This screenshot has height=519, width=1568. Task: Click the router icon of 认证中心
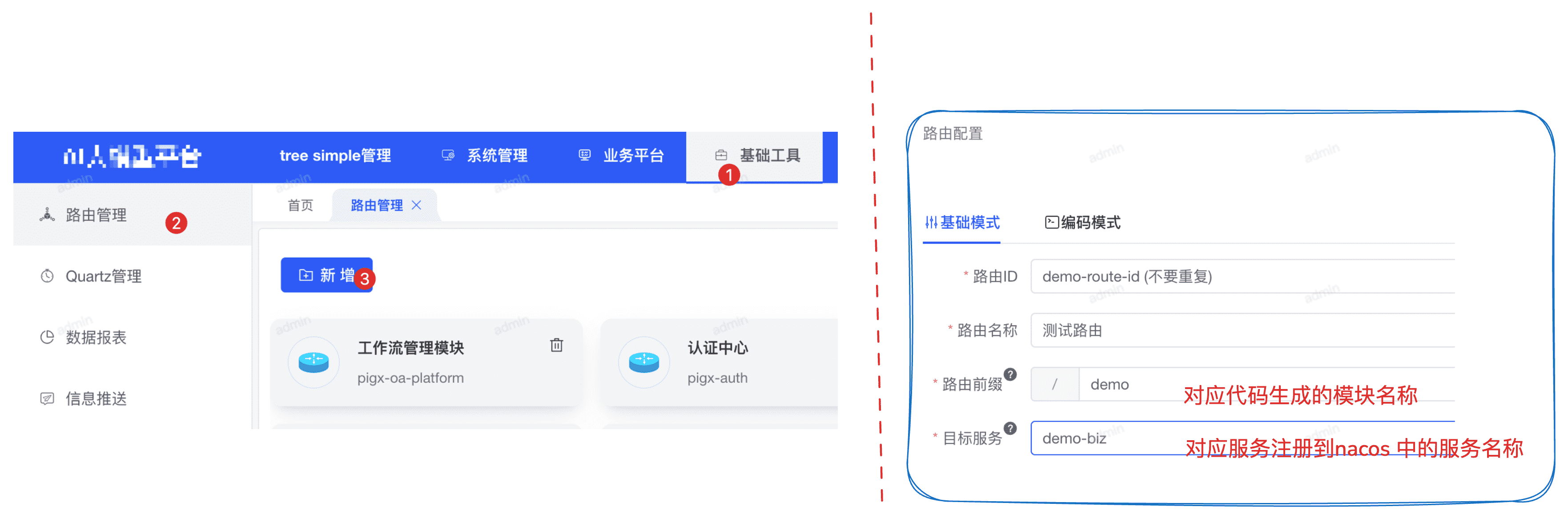click(x=644, y=362)
